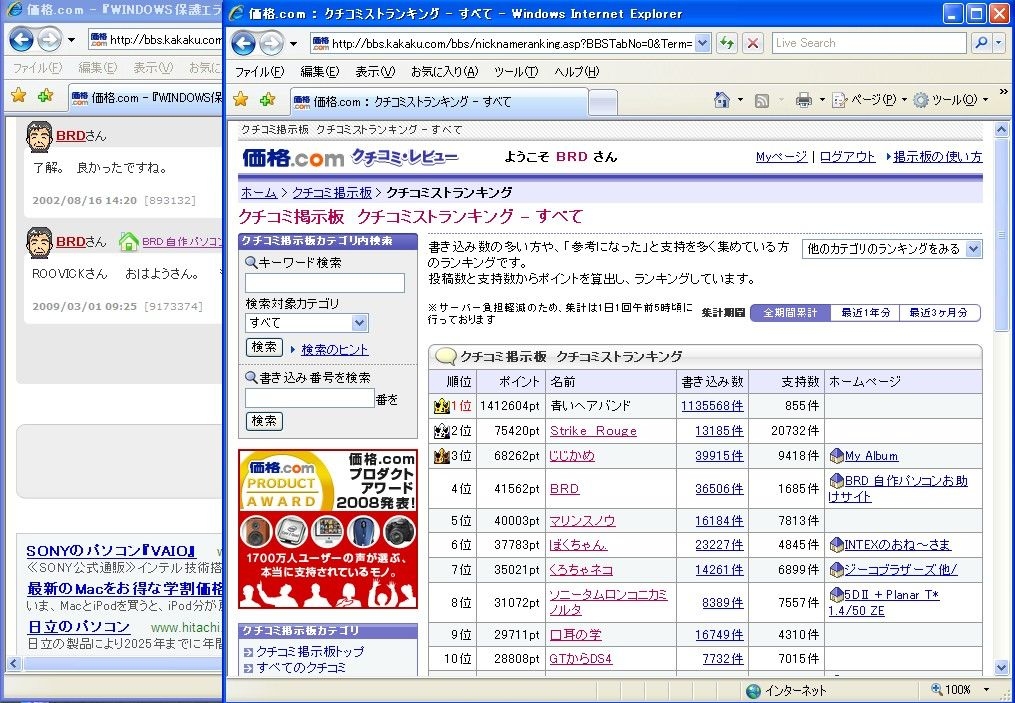This screenshot has height=703, width=1015.
Task: Click the browser Back arrow button
Action: point(243,44)
